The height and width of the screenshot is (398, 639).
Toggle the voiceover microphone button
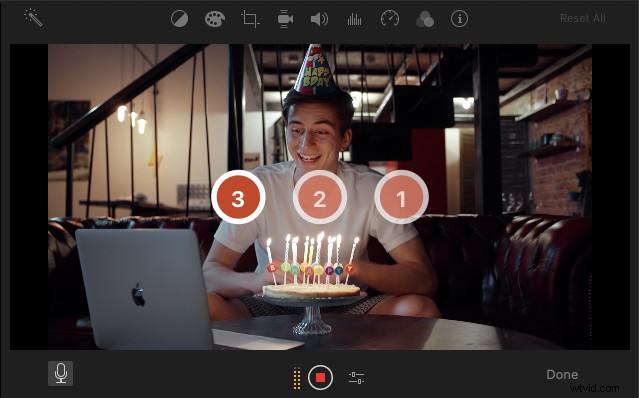point(60,373)
